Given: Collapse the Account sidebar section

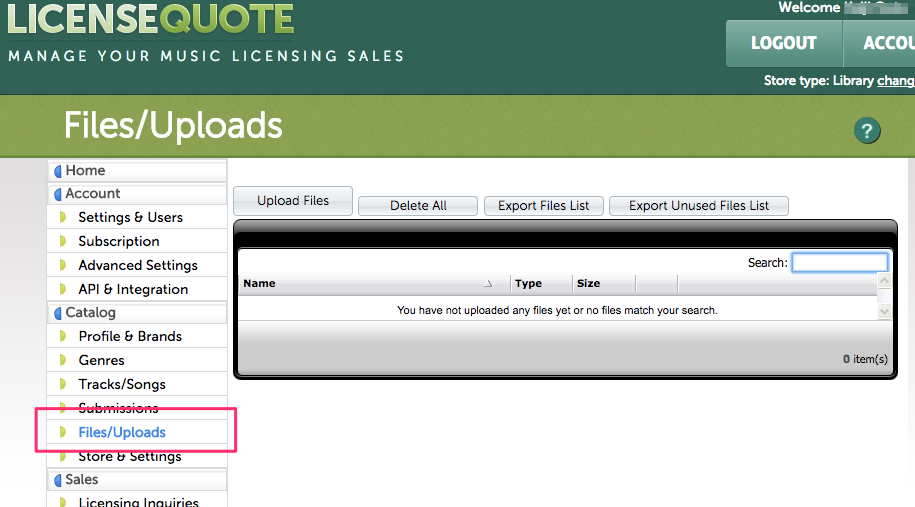Looking at the screenshot, I should click(92, 194).
